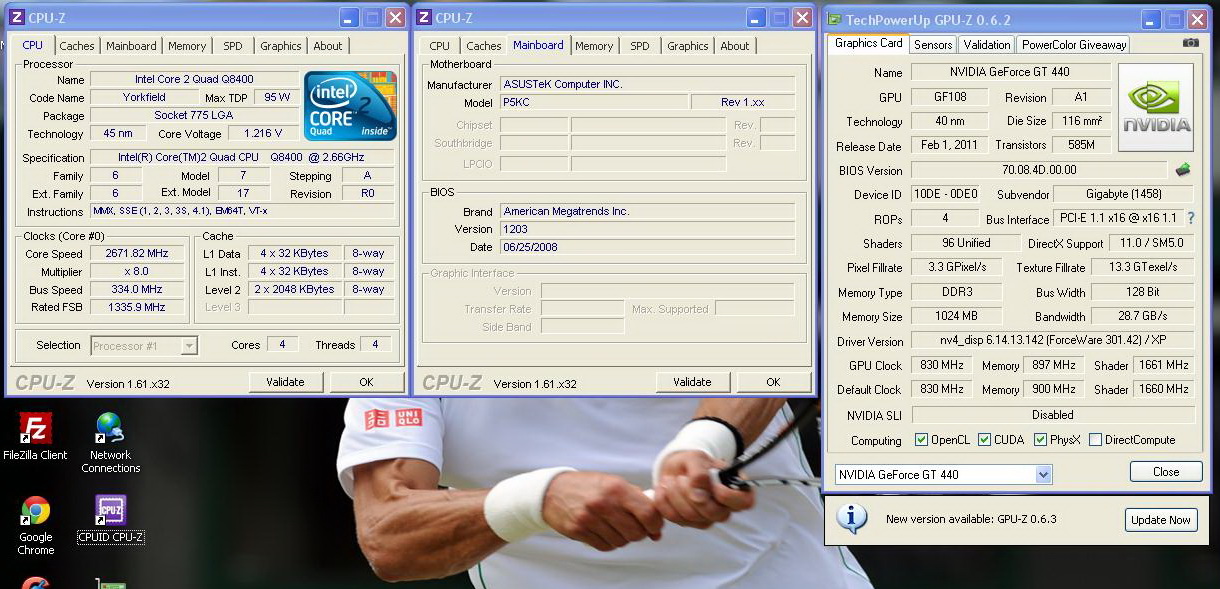Click Driver Version field in GPU-Z
This screenshot has height=589, width=1220.
(x=1053, y=341)
